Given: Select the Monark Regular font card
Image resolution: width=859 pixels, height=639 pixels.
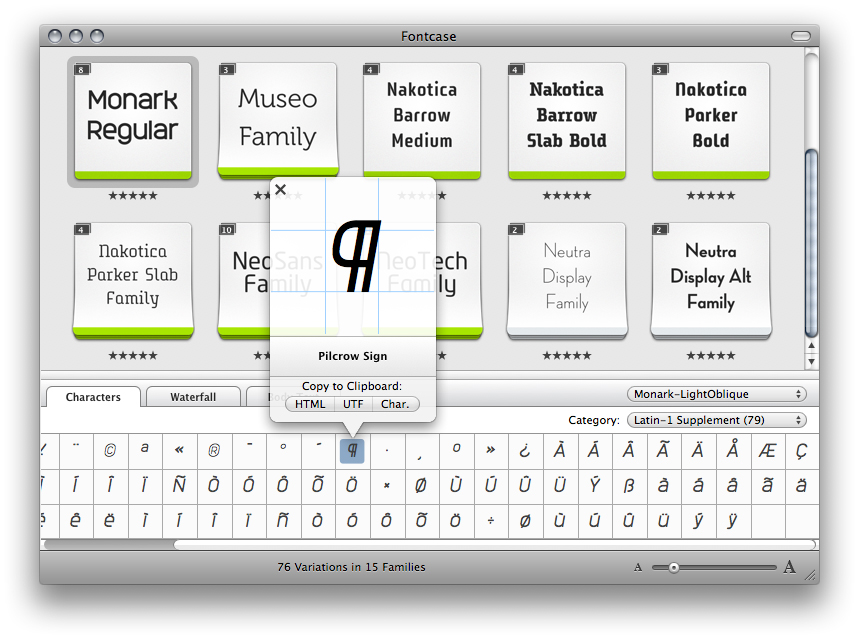Looking at the screenshot, I should pyautogui.click(x=133, y=121).
